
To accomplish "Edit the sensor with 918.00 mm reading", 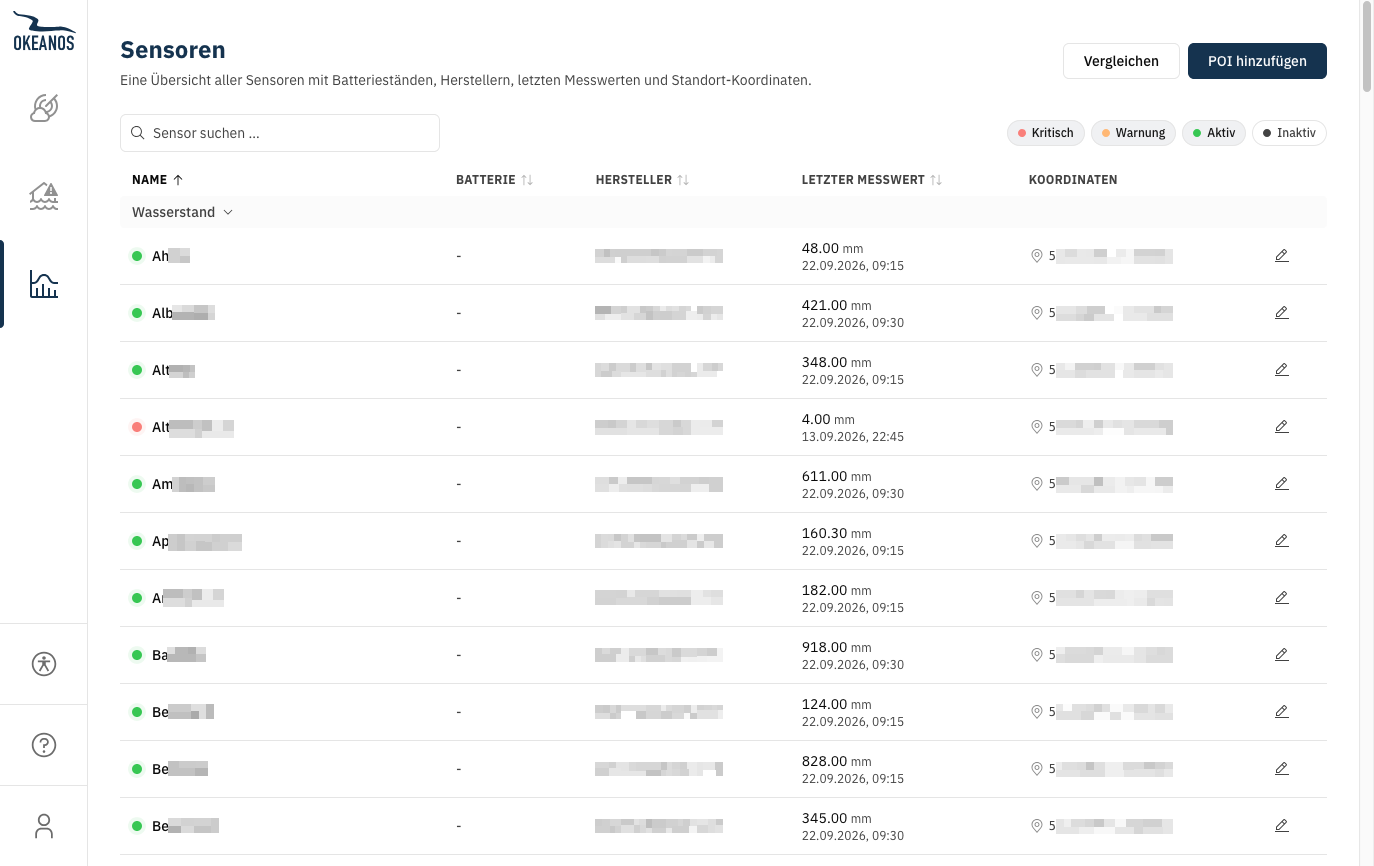I will tap(1282, 655).
